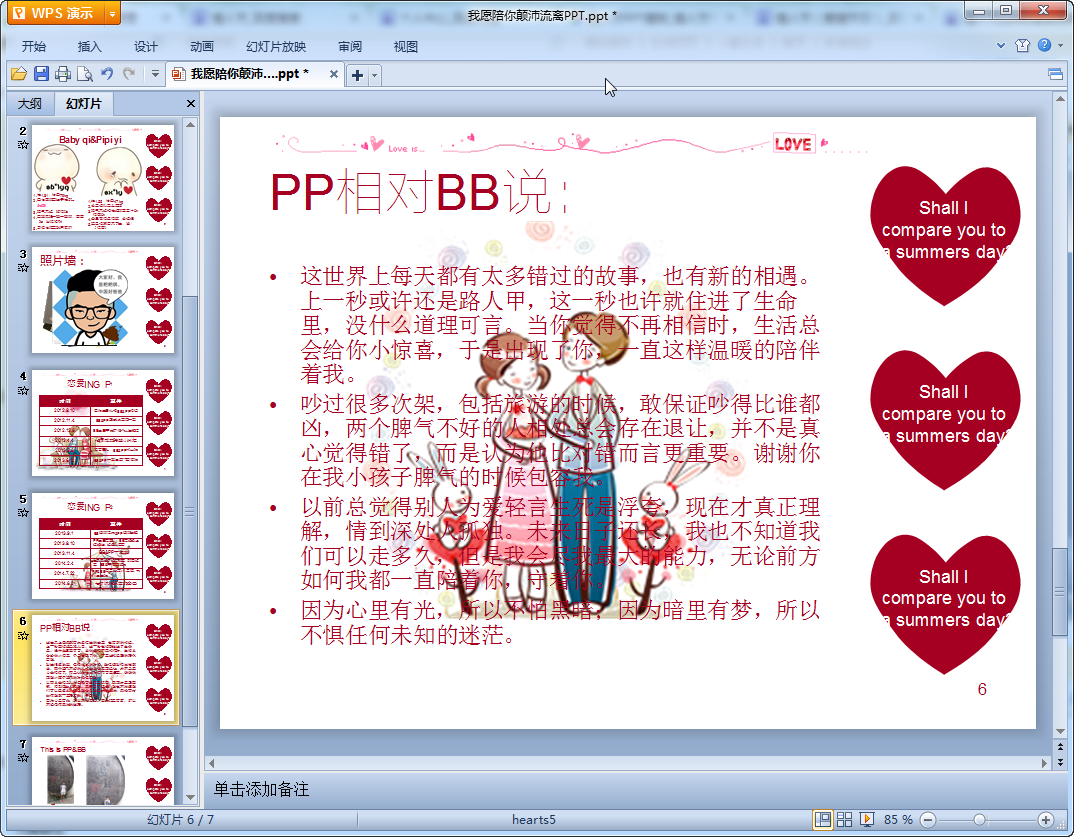Click the 85 % zoom level
1074x837 pixels.
click(x=898, y=819)
